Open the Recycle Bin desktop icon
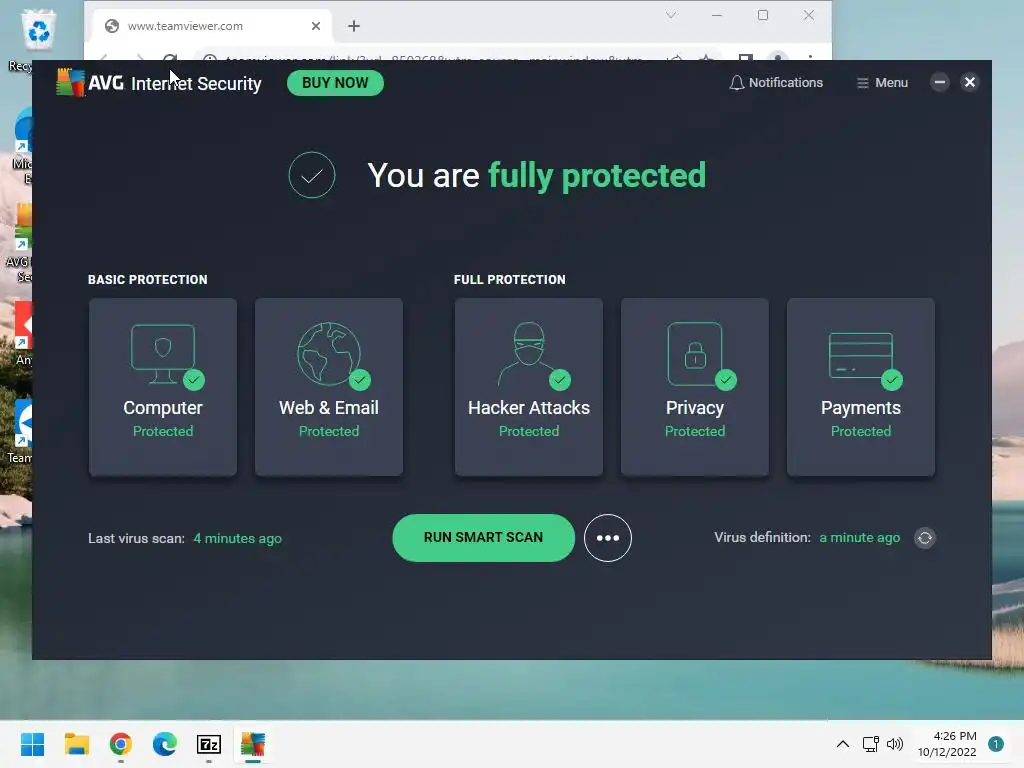The image size is (1024, 768). coord(38,39)
